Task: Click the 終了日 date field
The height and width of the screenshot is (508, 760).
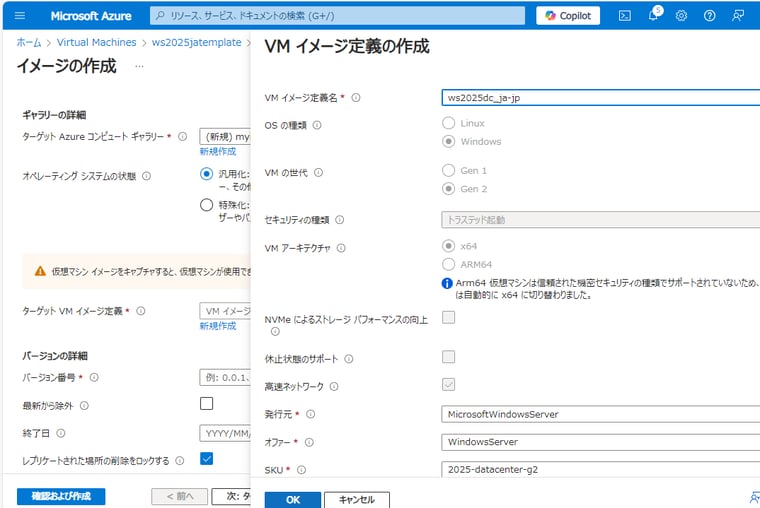Action: (225, 433)
